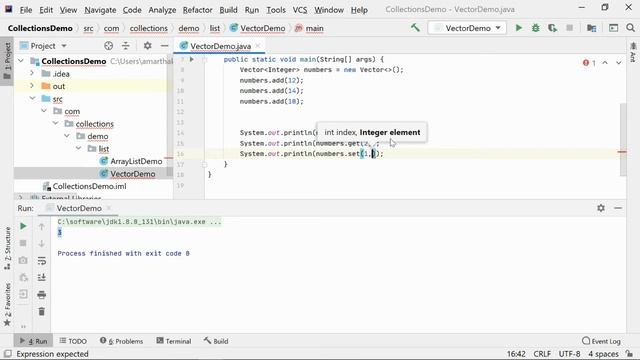Click stop button in Run panel
Screen dimensions: 640x360
(23, 243)
